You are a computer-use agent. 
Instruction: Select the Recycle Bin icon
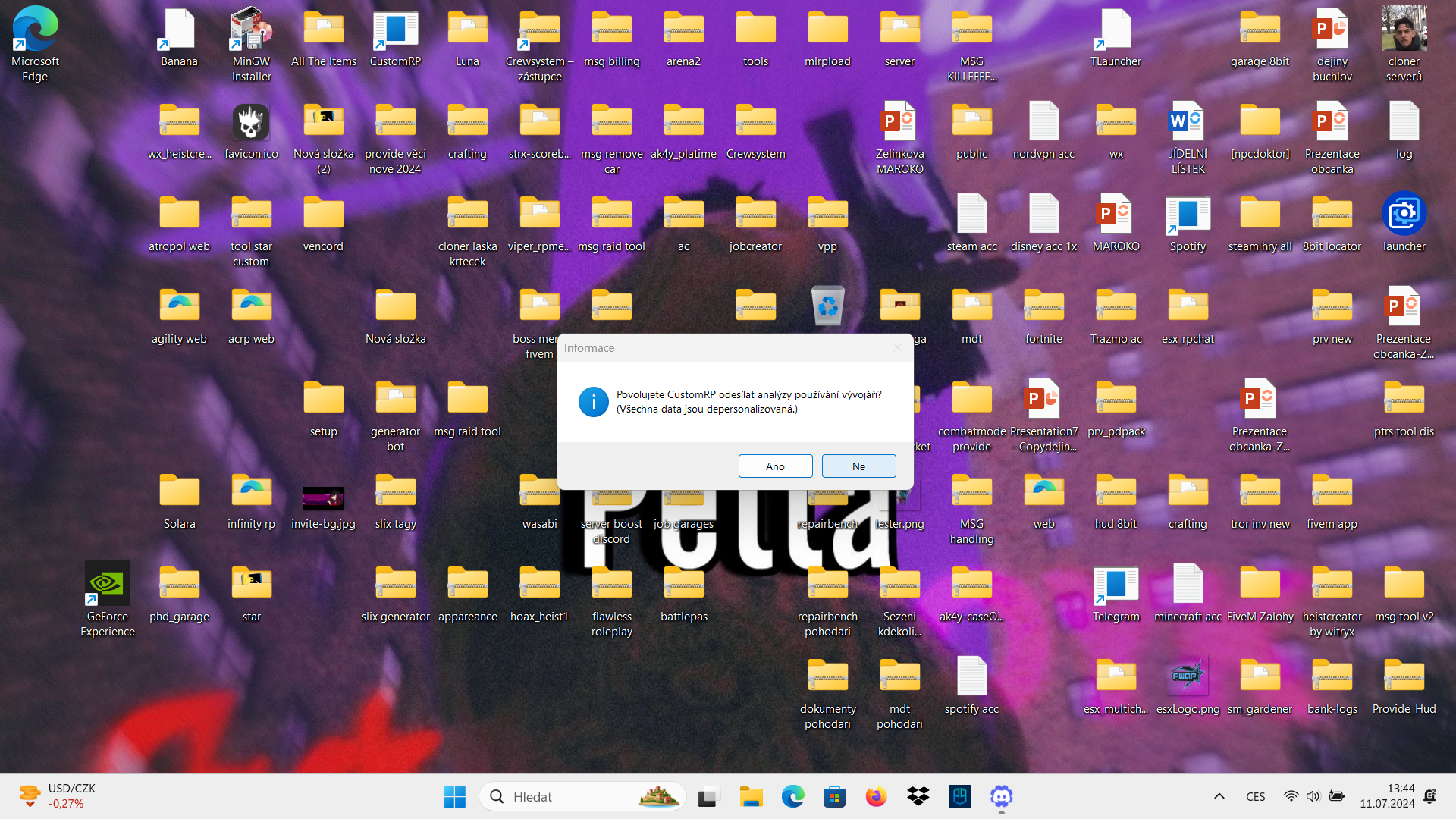(x=827, y=306)
